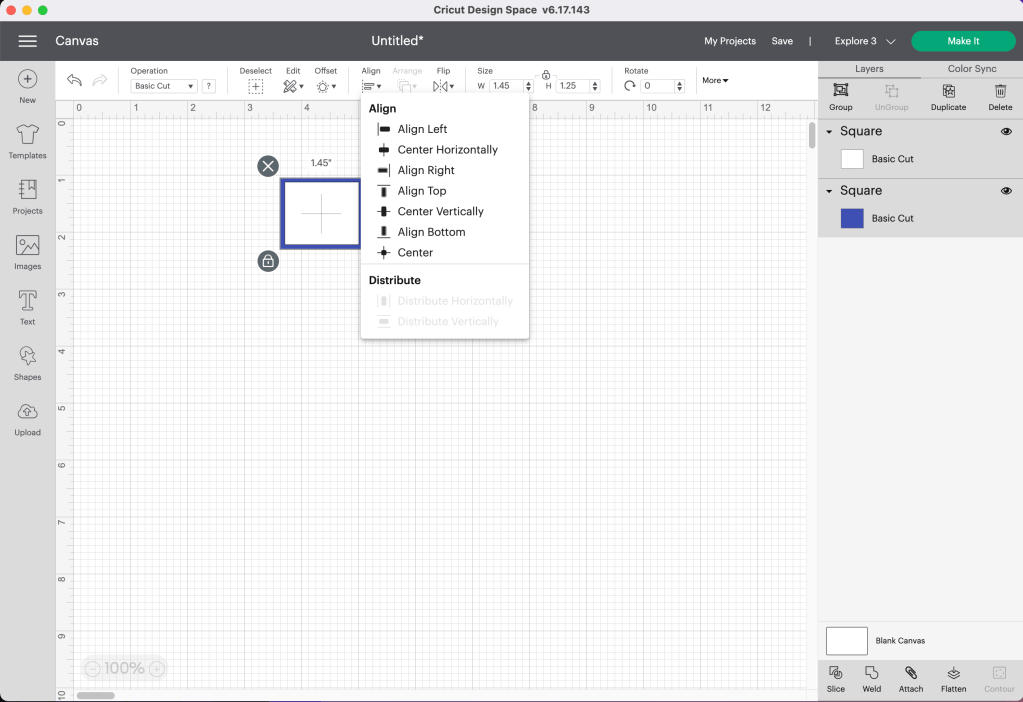Toggle the size aspect ratio lock
The height and width of the screenshot is (702, 1023).
pyautogui.click(x=546, y=75)
